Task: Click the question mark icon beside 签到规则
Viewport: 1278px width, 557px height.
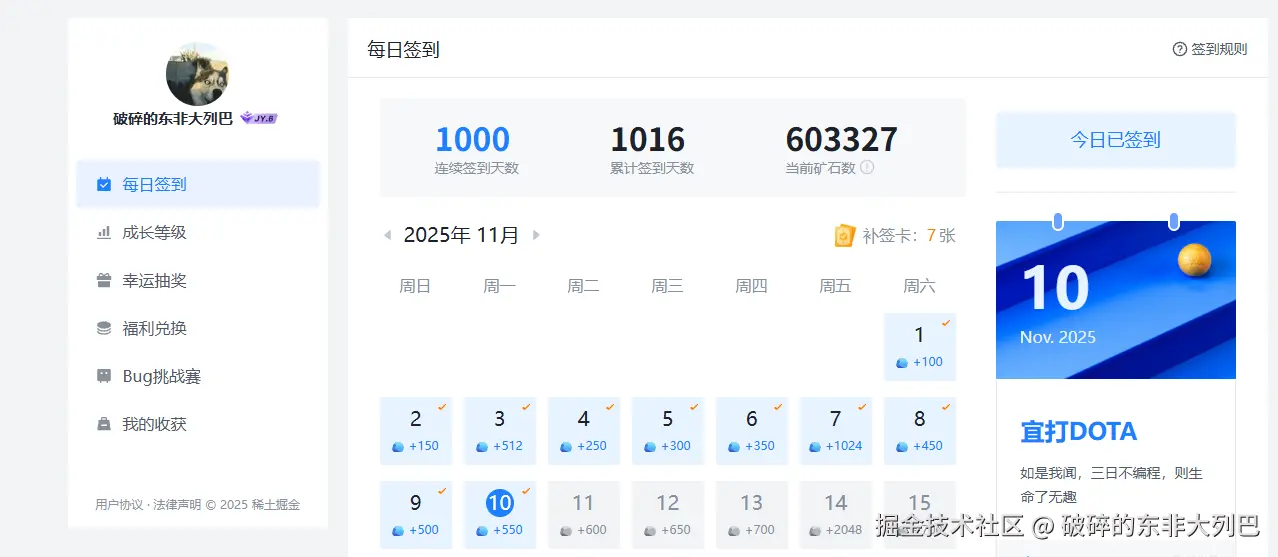Action: [x=1180, y=49]
